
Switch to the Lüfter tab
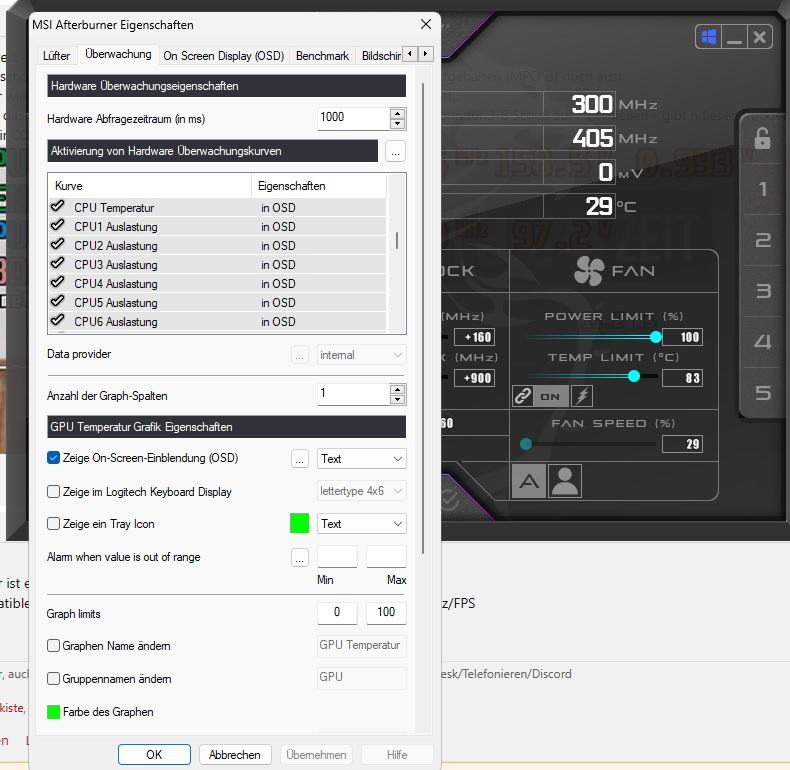(56, 55)
